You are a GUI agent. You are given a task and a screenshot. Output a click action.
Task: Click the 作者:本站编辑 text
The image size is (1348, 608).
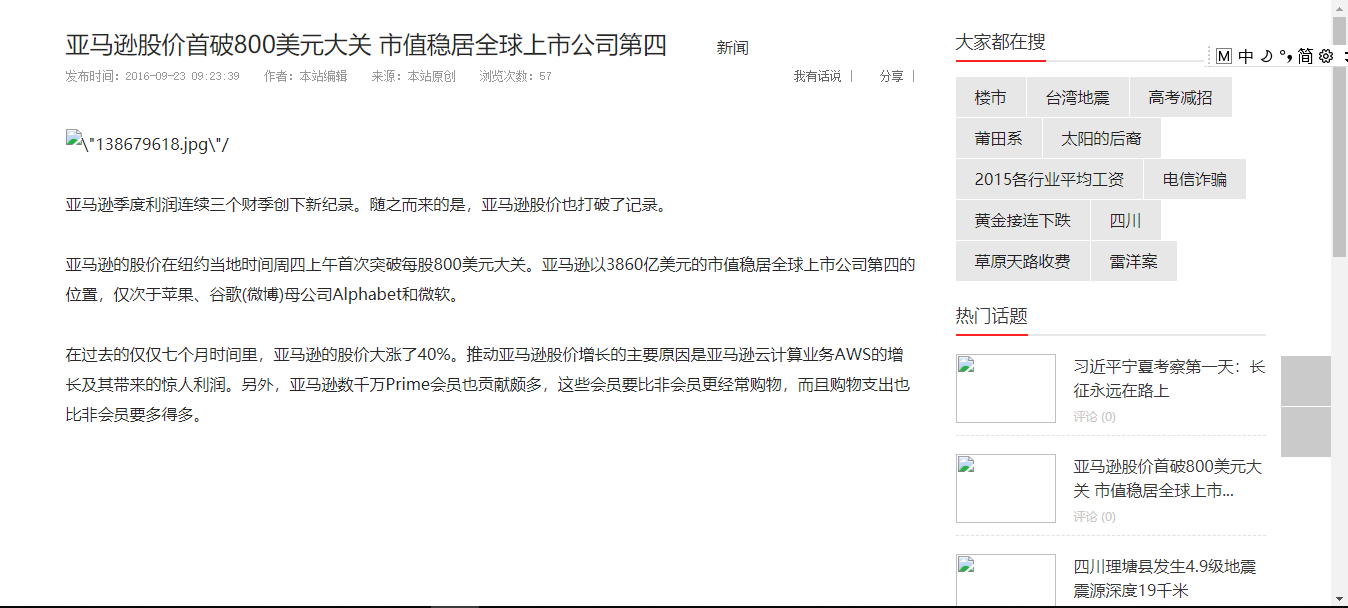pyautogui.click(x=305, y=76)
